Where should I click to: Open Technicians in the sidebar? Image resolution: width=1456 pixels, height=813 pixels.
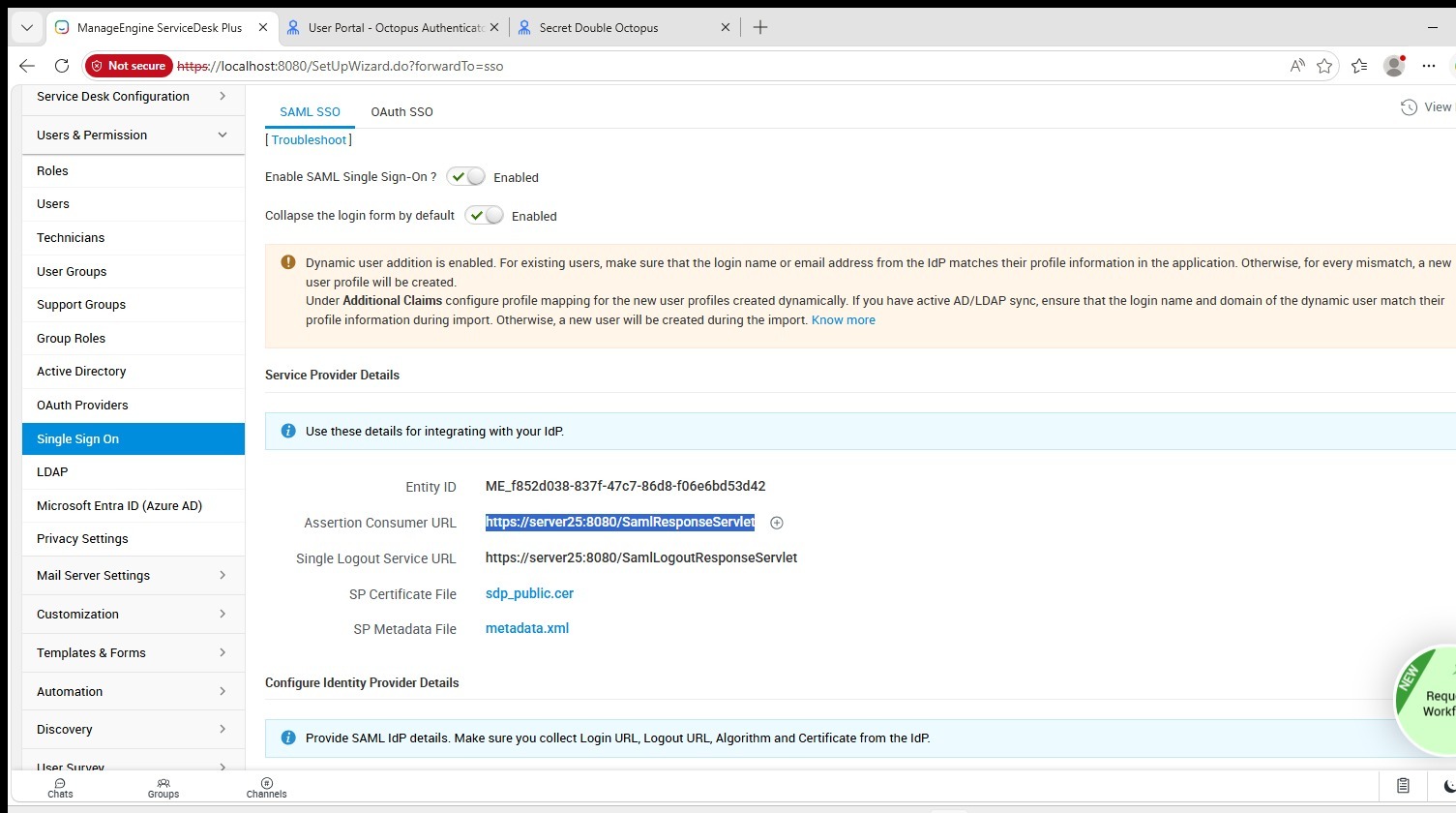[134, 238]
